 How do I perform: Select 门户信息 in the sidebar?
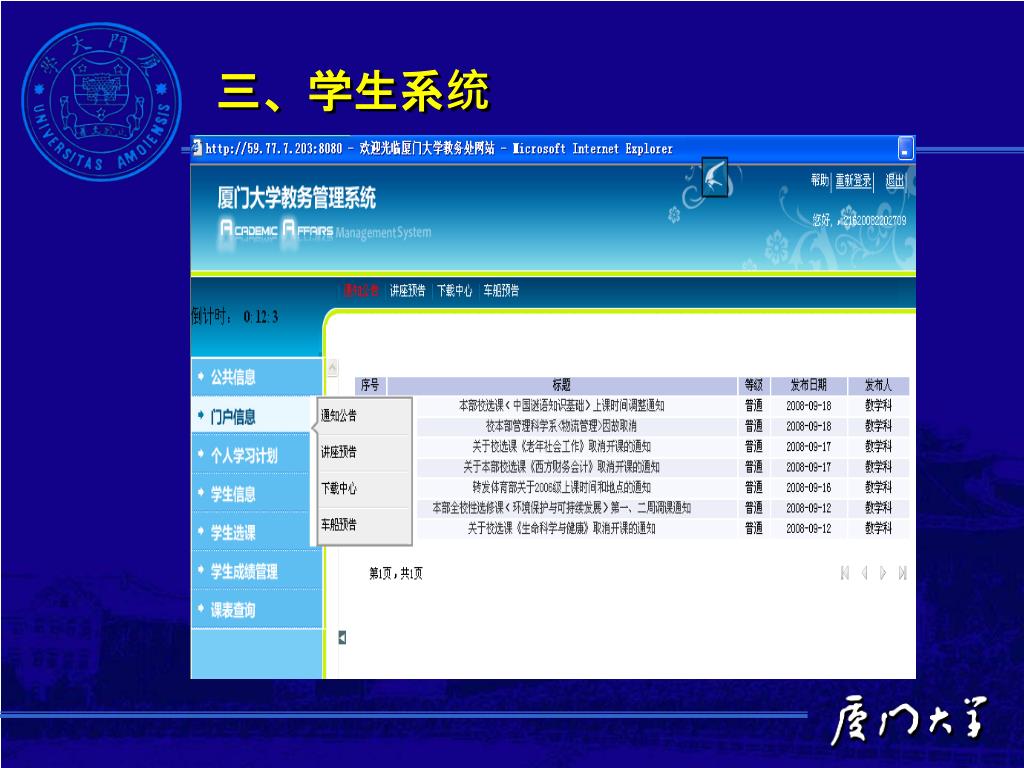click(233, 417)
